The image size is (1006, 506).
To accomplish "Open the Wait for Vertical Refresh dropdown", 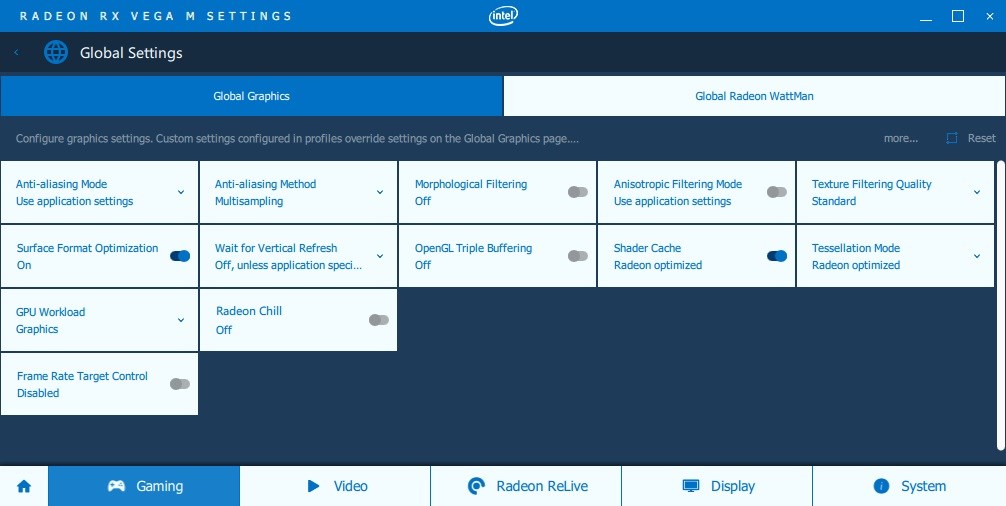I will click(380, 256).
